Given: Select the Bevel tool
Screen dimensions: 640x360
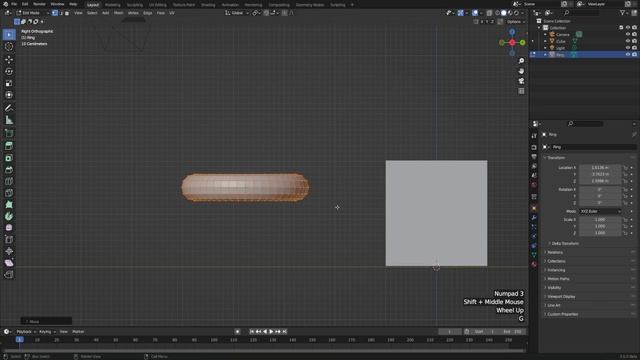Looking at the screenshot, I should click(x=9, y=170).
